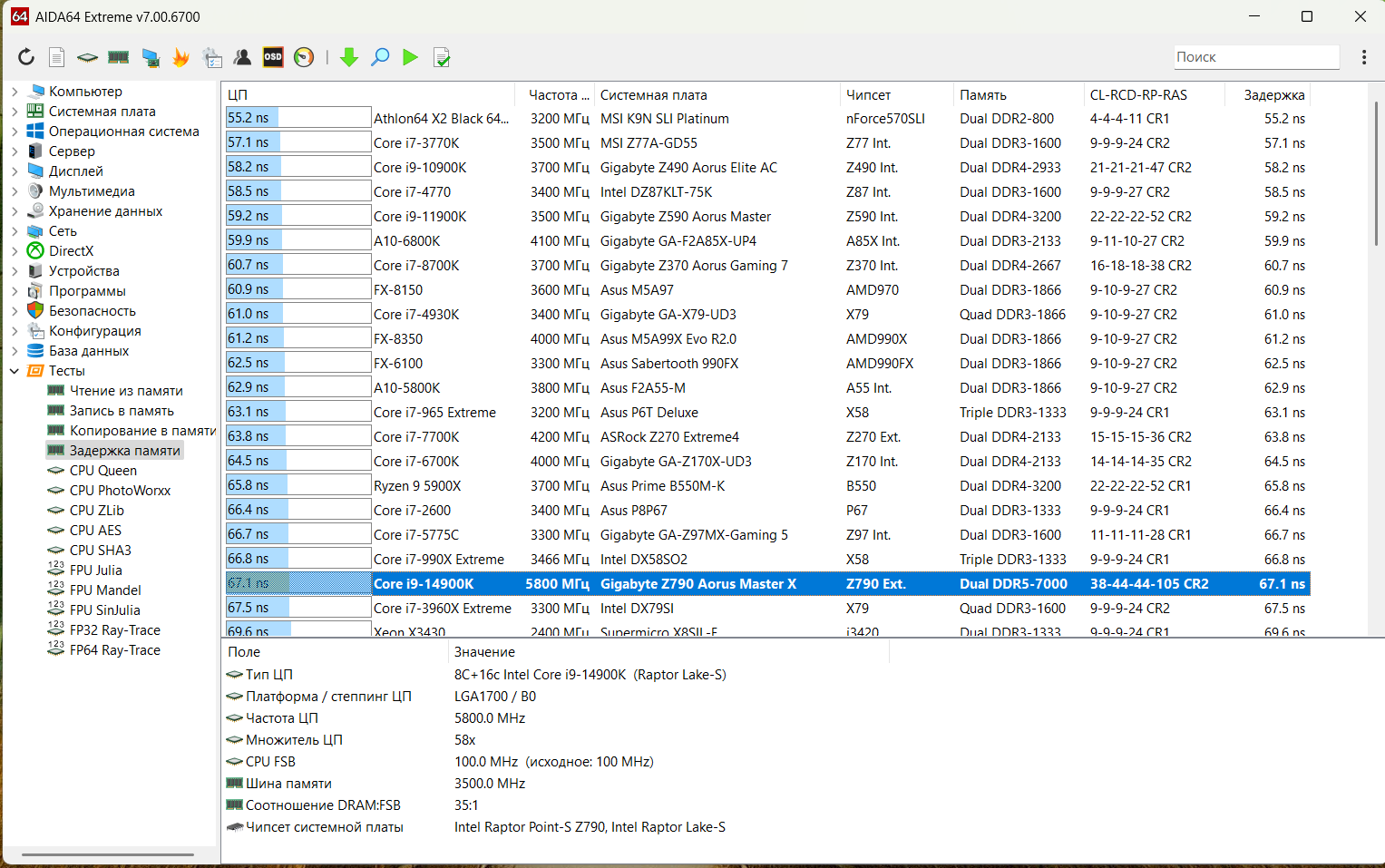The image size is (1385, 868).
Task: Sort by the CL-RCD-RP-RAS column header
Action: pos(1154,95)
